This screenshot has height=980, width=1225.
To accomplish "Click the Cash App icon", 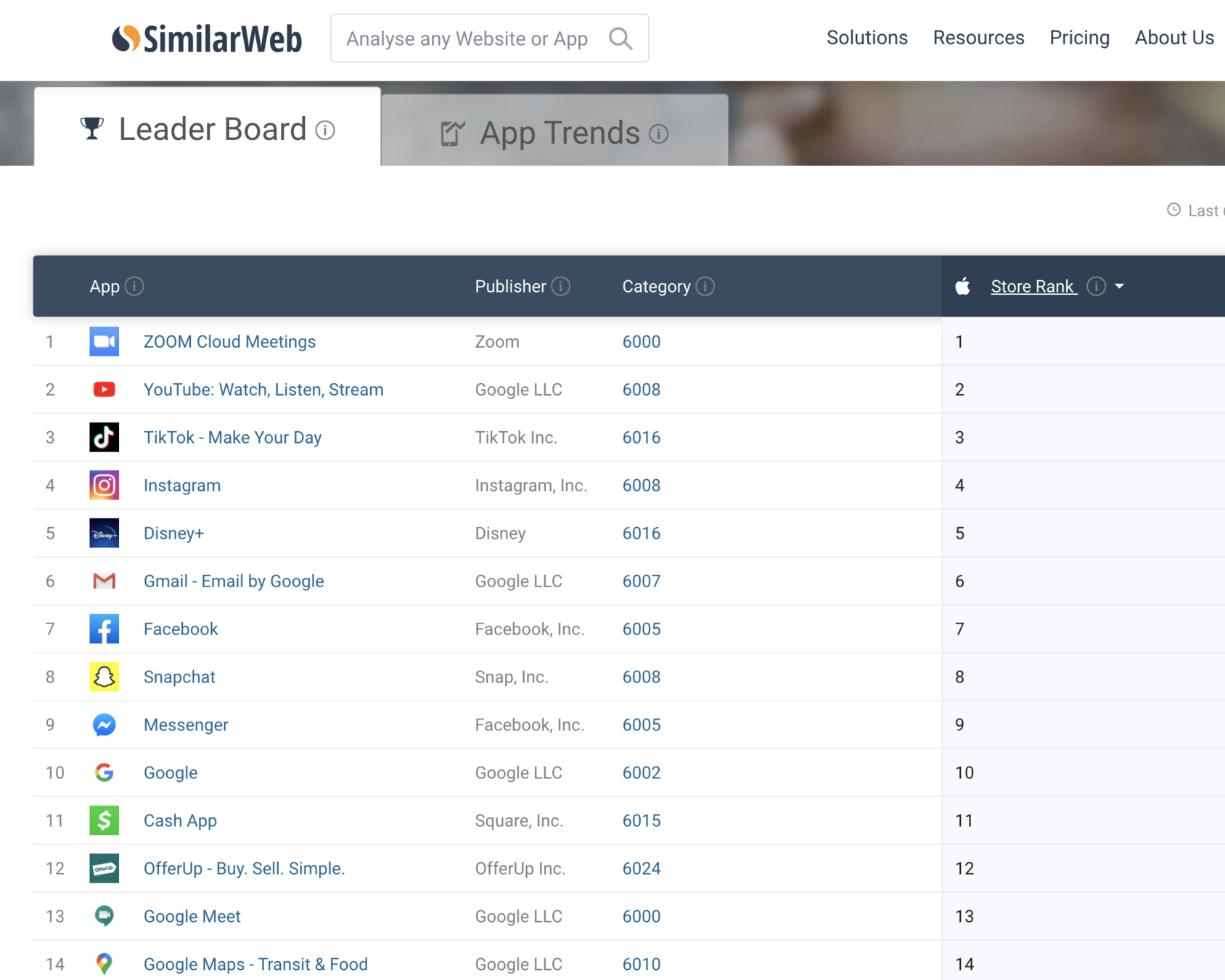I will 104,820.
